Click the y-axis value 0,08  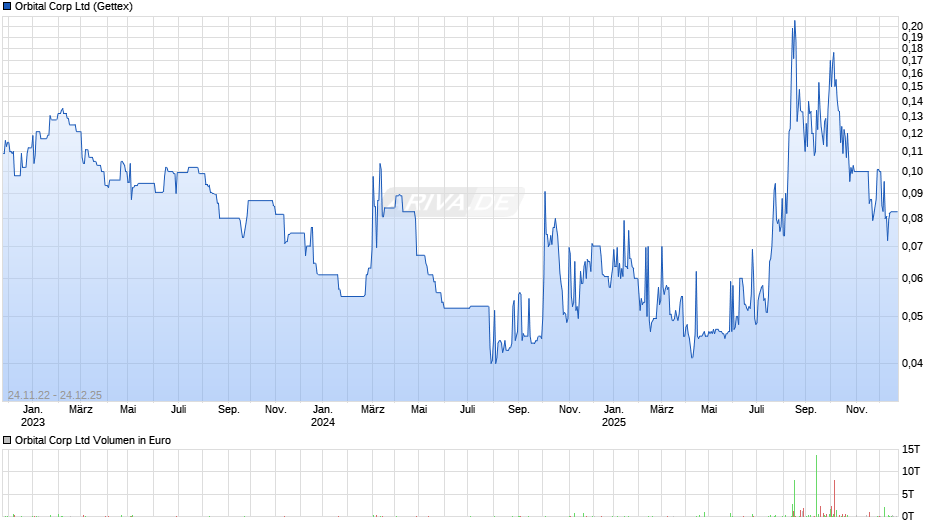click(912, 218)
